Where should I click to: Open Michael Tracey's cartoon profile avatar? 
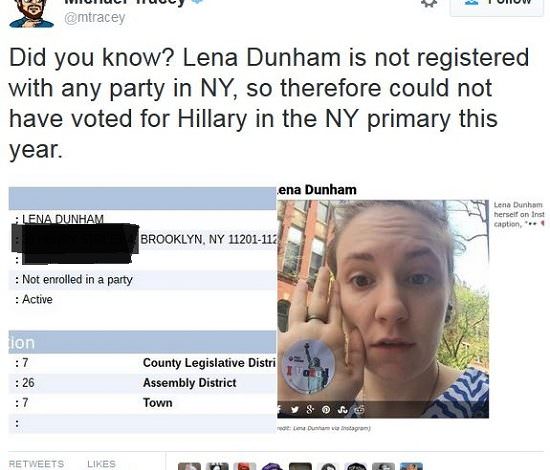point(31,13)
